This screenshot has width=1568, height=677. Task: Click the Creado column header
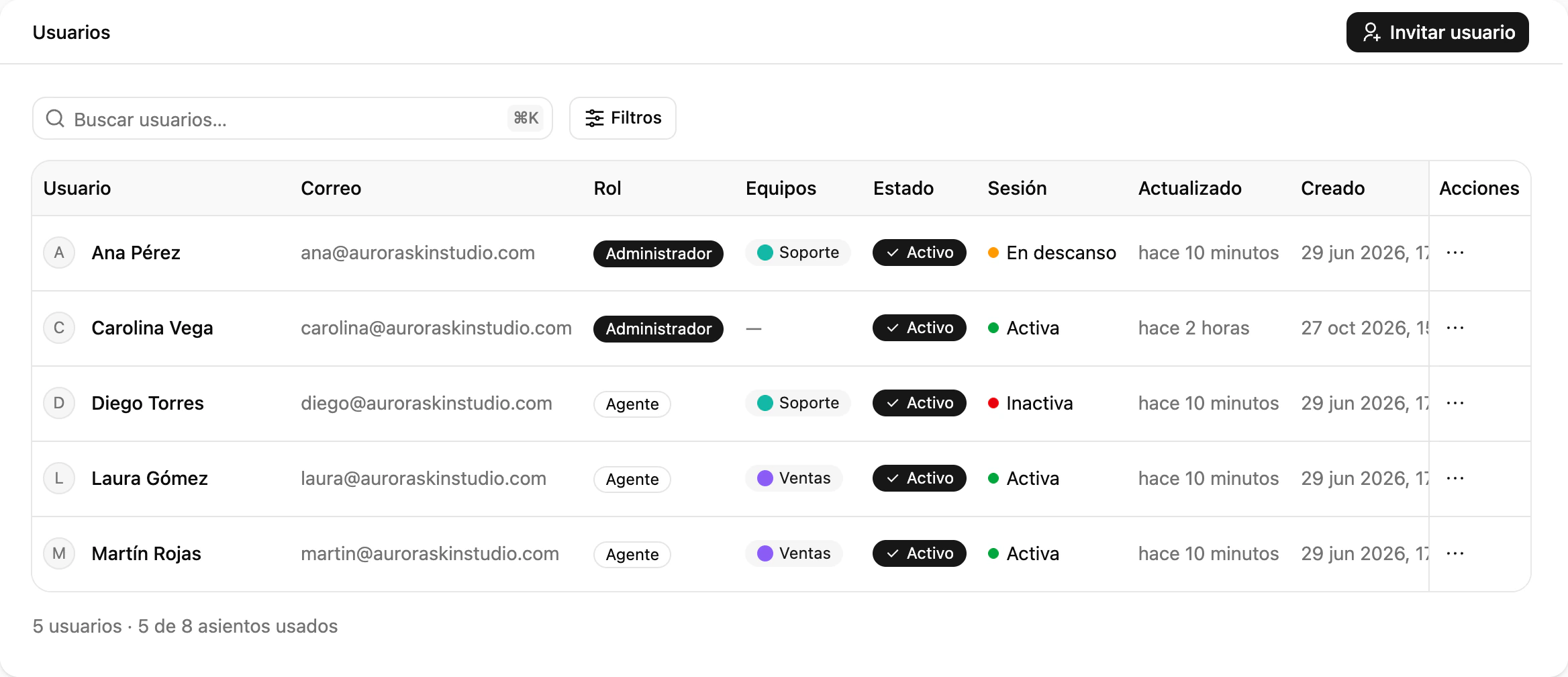1333,188
